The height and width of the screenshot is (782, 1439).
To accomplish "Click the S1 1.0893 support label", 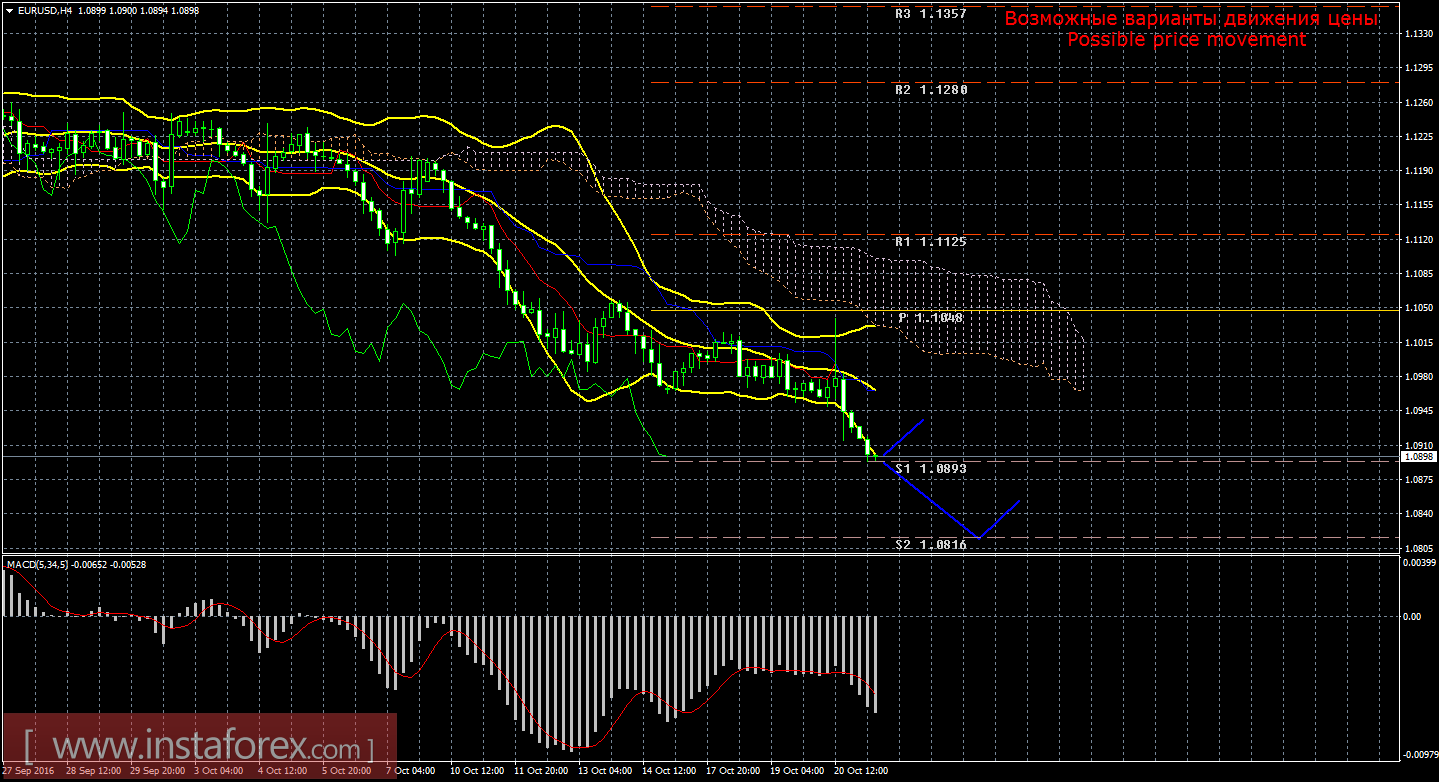I will [x=930, y=468].
